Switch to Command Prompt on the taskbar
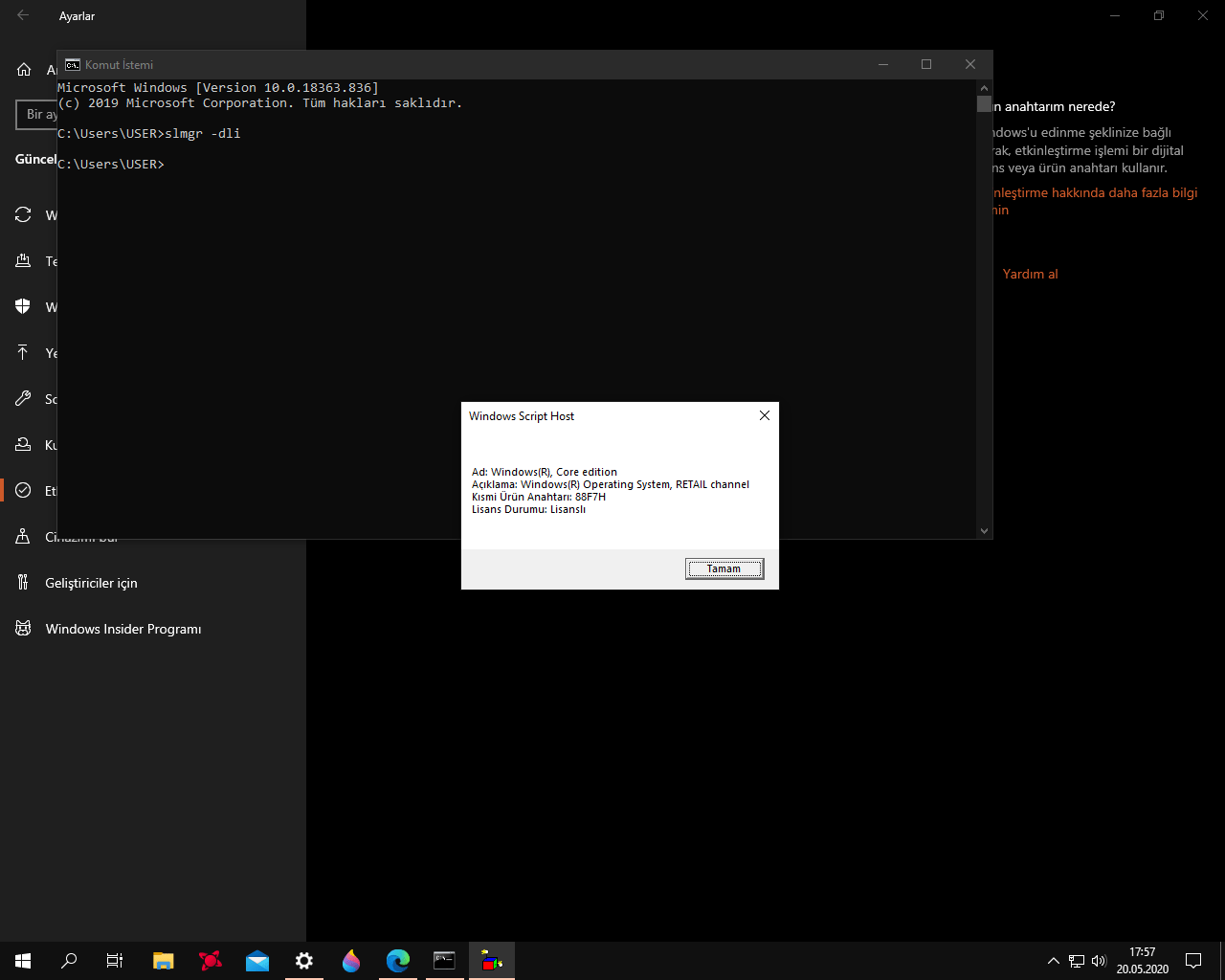Viewport: 1225px width, 980px height. pyautogui.click(x=445, y=961)
